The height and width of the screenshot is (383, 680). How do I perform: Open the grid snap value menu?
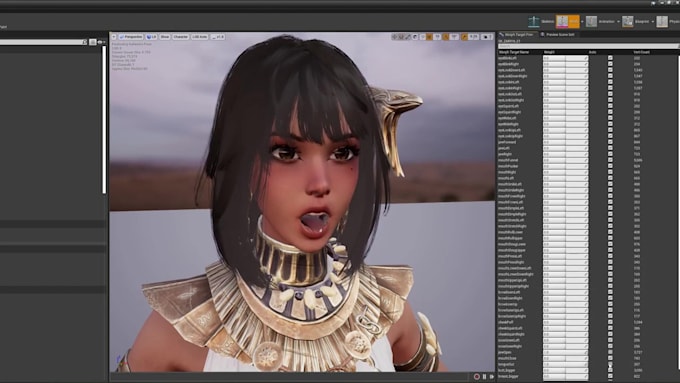(437, 37)
